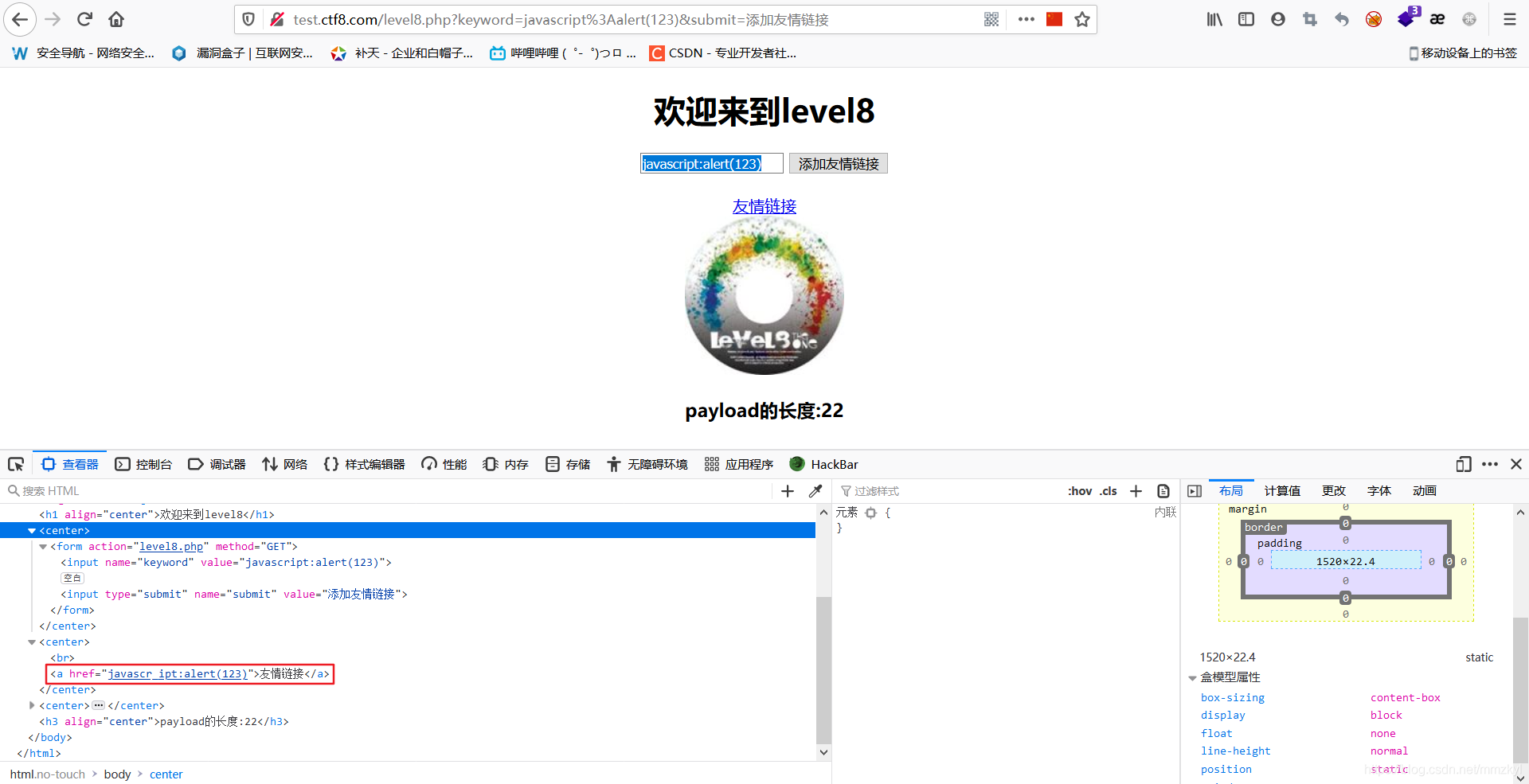Screen dimensions: 1529x784
Task: Toggle :hov pseudo-class panel
Action: point(1080,491)
